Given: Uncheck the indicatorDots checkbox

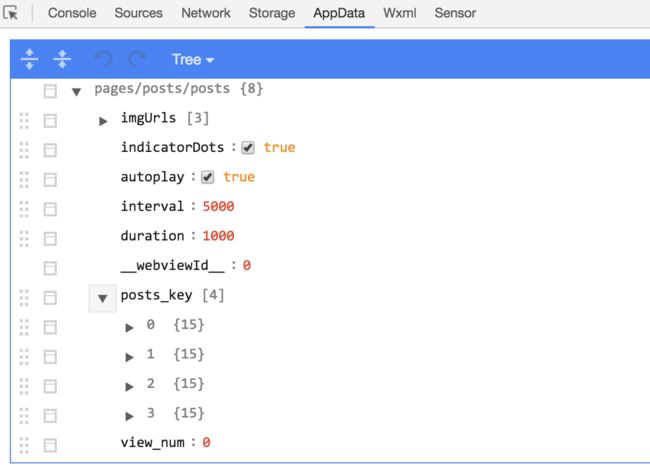Looking at the screenshot, I should [x=248, y=148].
